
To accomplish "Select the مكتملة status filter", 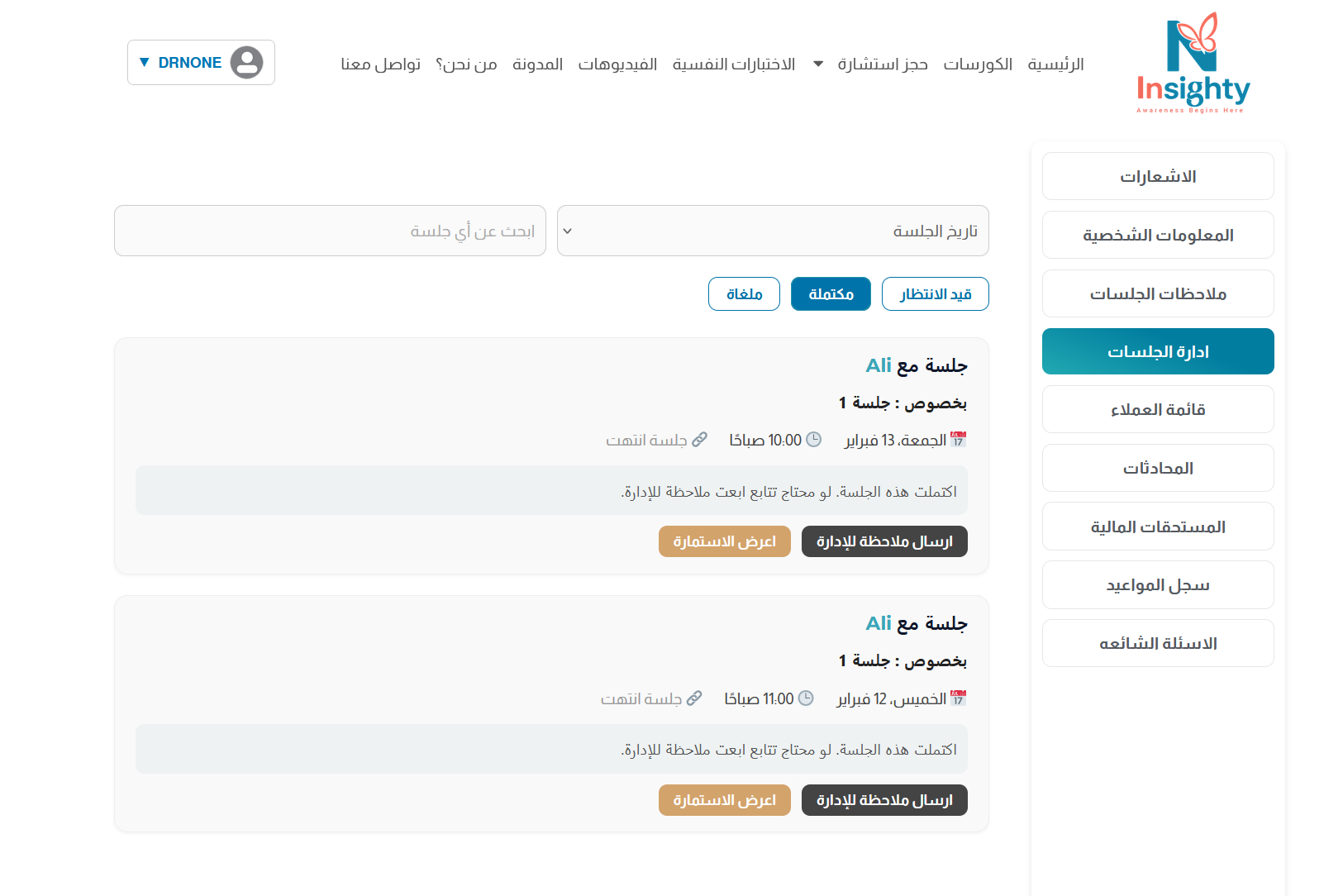I will click(831, 294).
